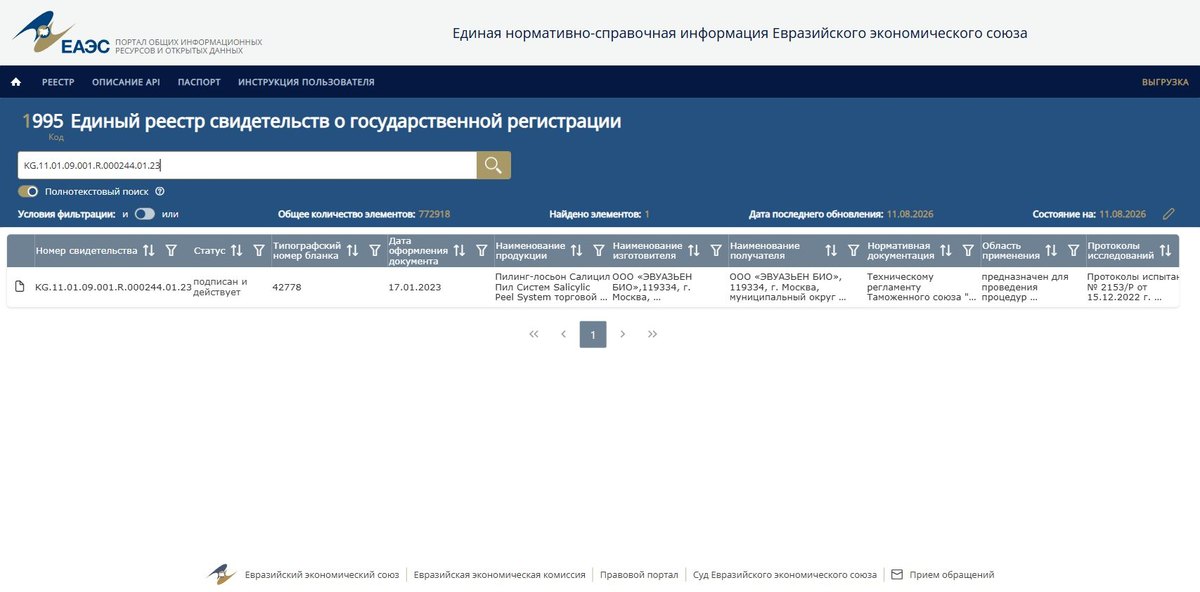The height and width of the screenshot is (592, 1200).
Task: Sort by Статус column
Action: [237, 251]
